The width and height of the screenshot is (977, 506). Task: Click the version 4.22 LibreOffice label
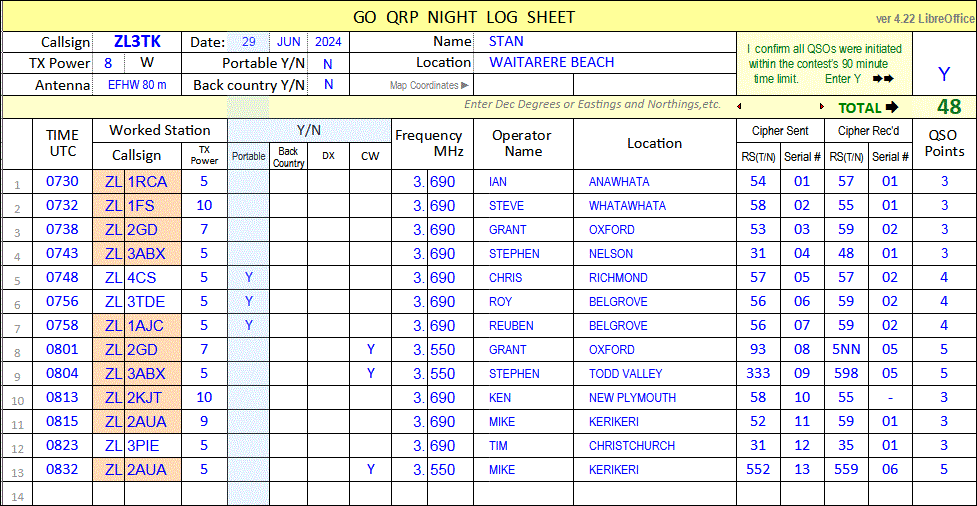[x=925, y=19]
